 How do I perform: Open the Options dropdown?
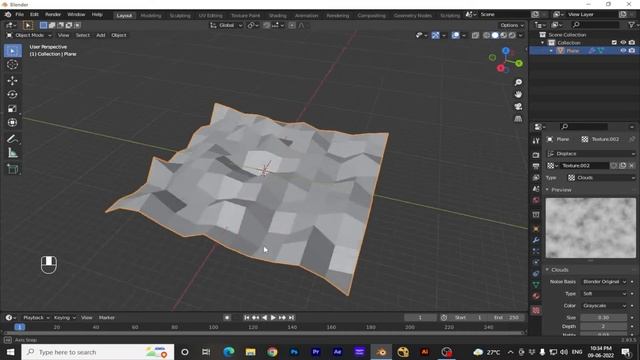click(x=512, y=25)
